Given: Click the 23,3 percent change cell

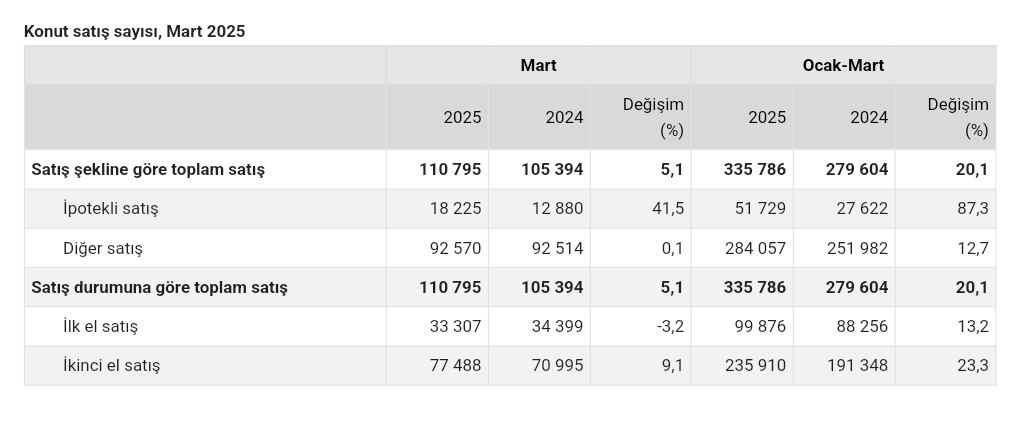Looking at the screenshot, I should [972, 365].
